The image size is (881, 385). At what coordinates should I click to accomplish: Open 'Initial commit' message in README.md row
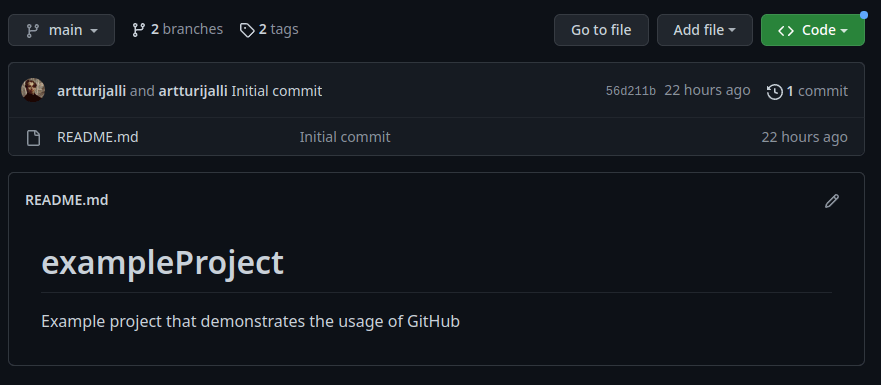coord(345,137)
